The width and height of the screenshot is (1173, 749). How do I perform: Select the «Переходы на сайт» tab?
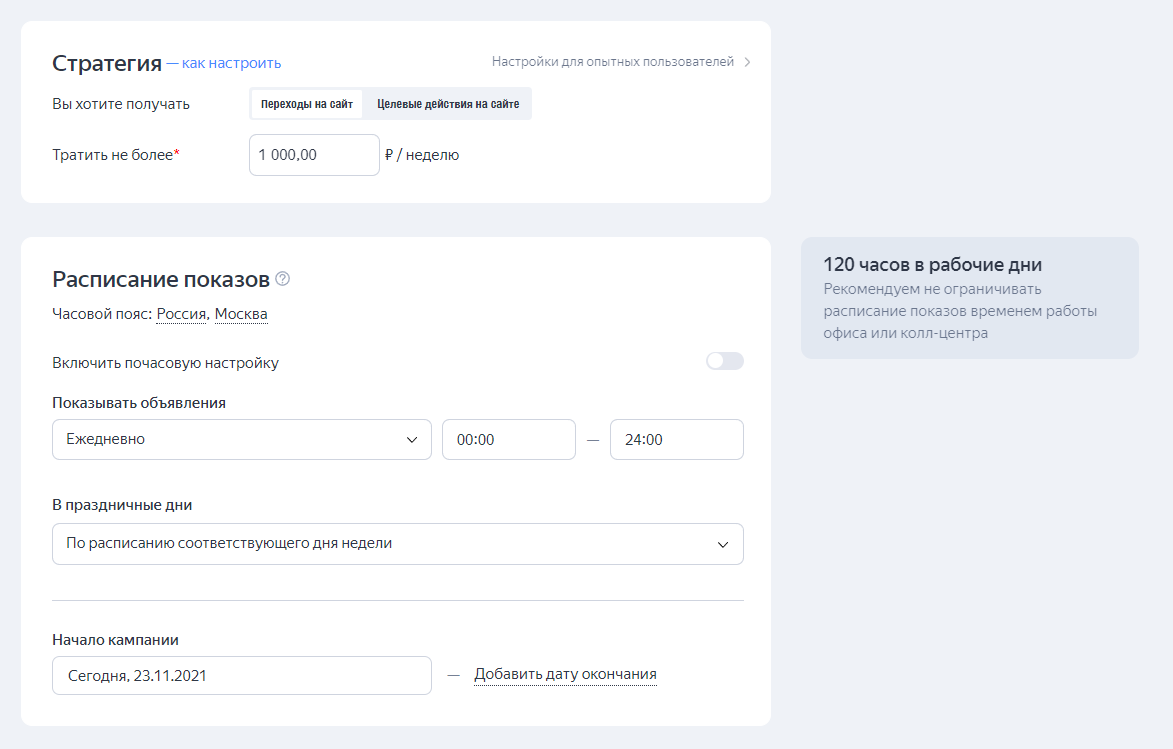tap(307, 104)
